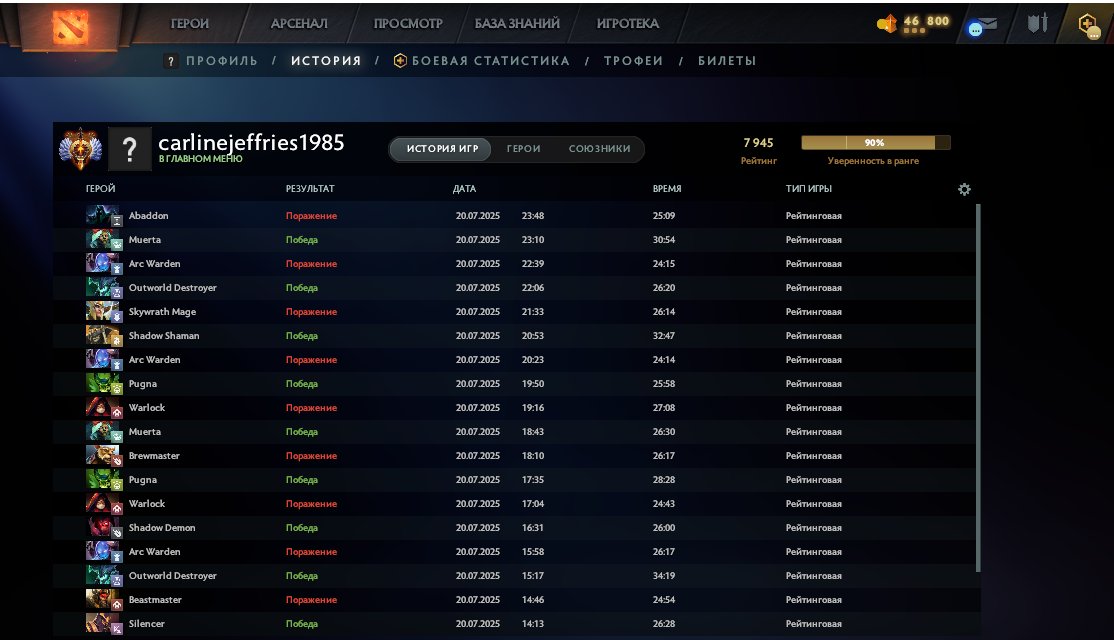Click the small question mark before ПРОФИЛЬ
Image resolution: width=1114 pixels, height=640 pixels.
pos(171,61)
